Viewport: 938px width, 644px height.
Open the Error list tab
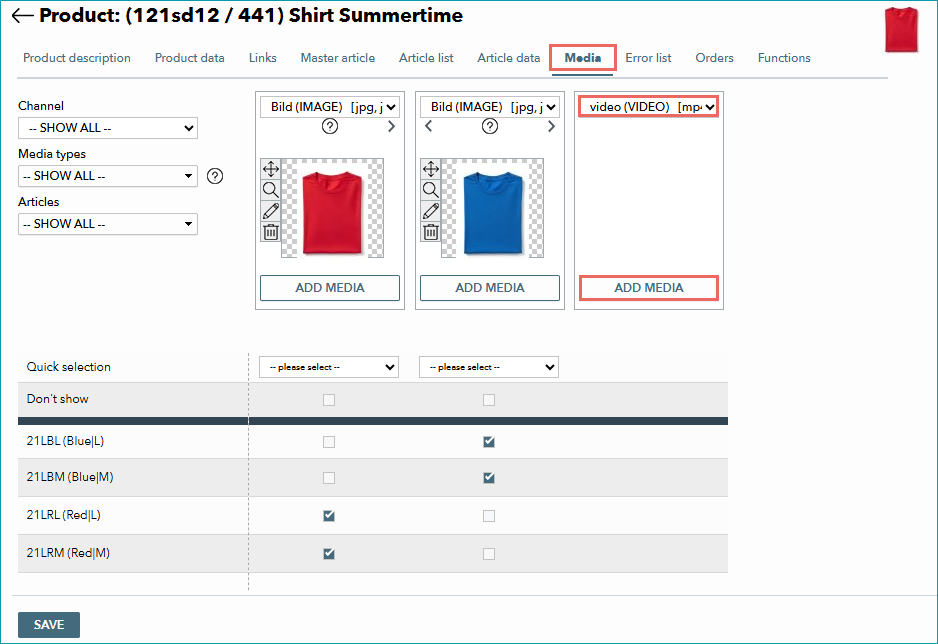point(648,58)
